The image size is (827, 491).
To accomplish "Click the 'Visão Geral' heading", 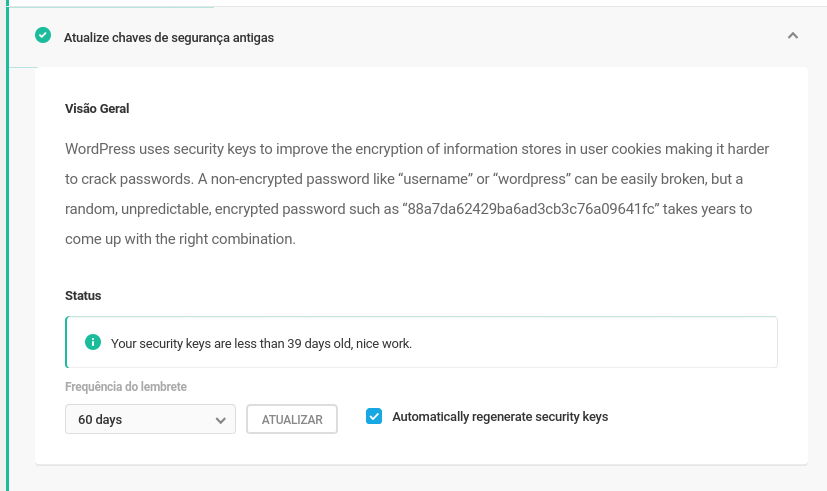I will tap(97, 109).
